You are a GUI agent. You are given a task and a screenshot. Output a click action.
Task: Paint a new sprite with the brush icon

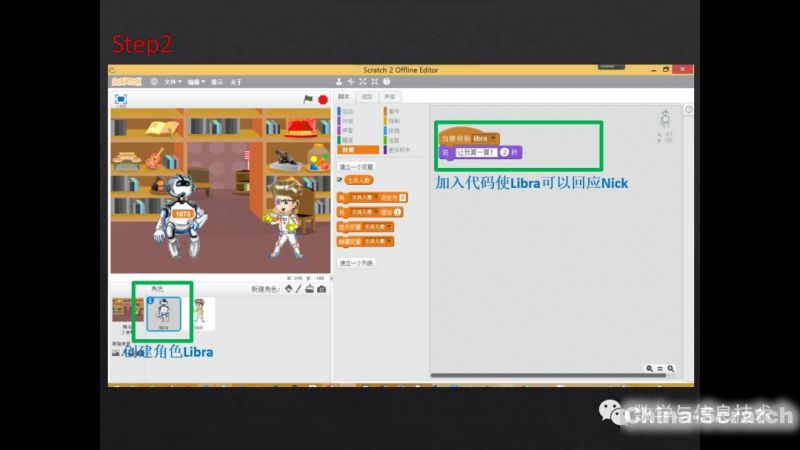click(298, 289)
